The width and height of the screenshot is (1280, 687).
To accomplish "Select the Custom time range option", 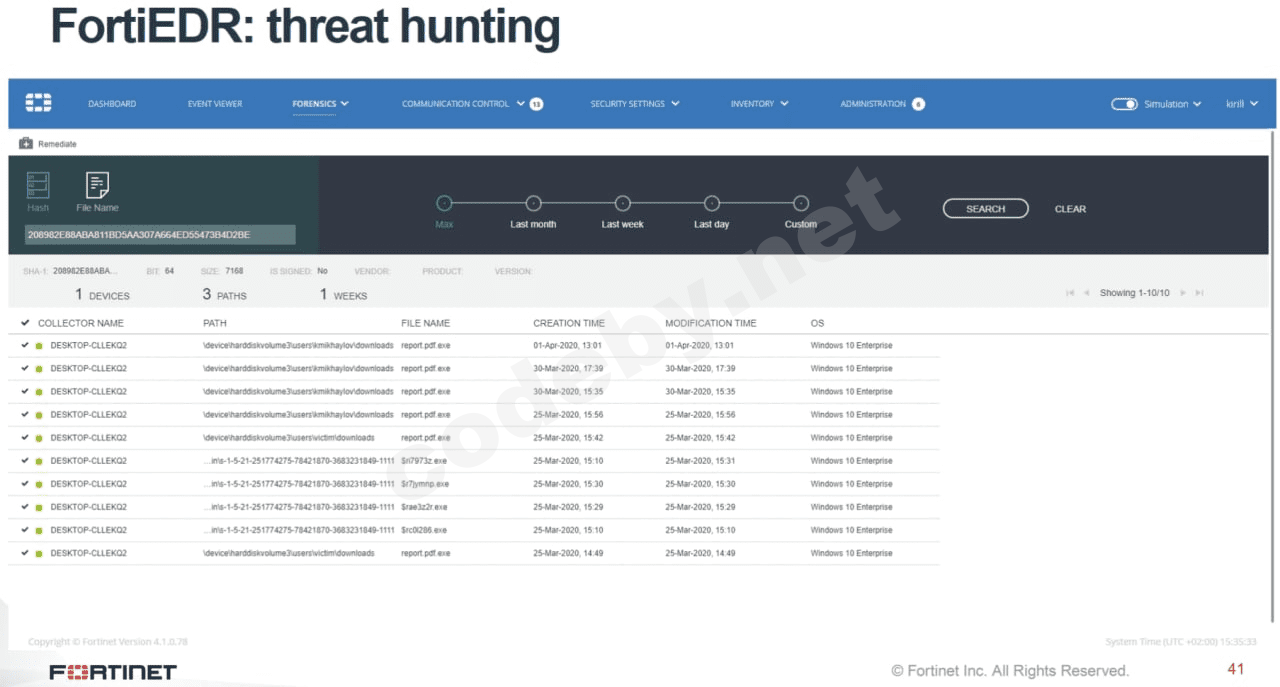I will 800,203.
